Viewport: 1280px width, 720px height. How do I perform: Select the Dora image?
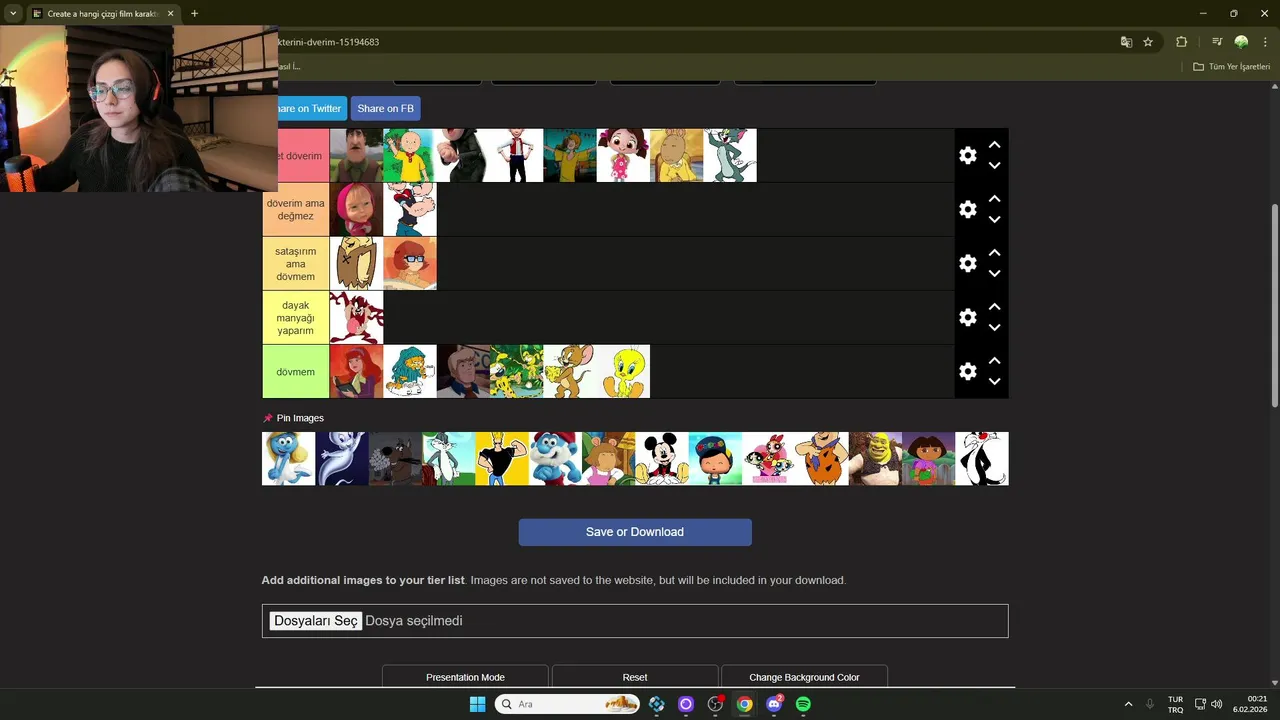point(929,459)
